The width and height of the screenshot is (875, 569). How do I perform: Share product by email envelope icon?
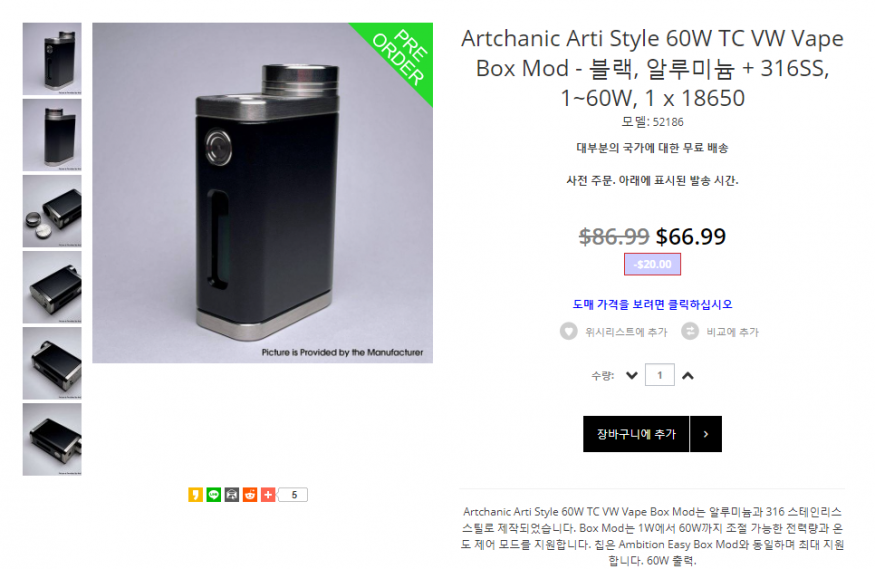[x=232, y=495]
